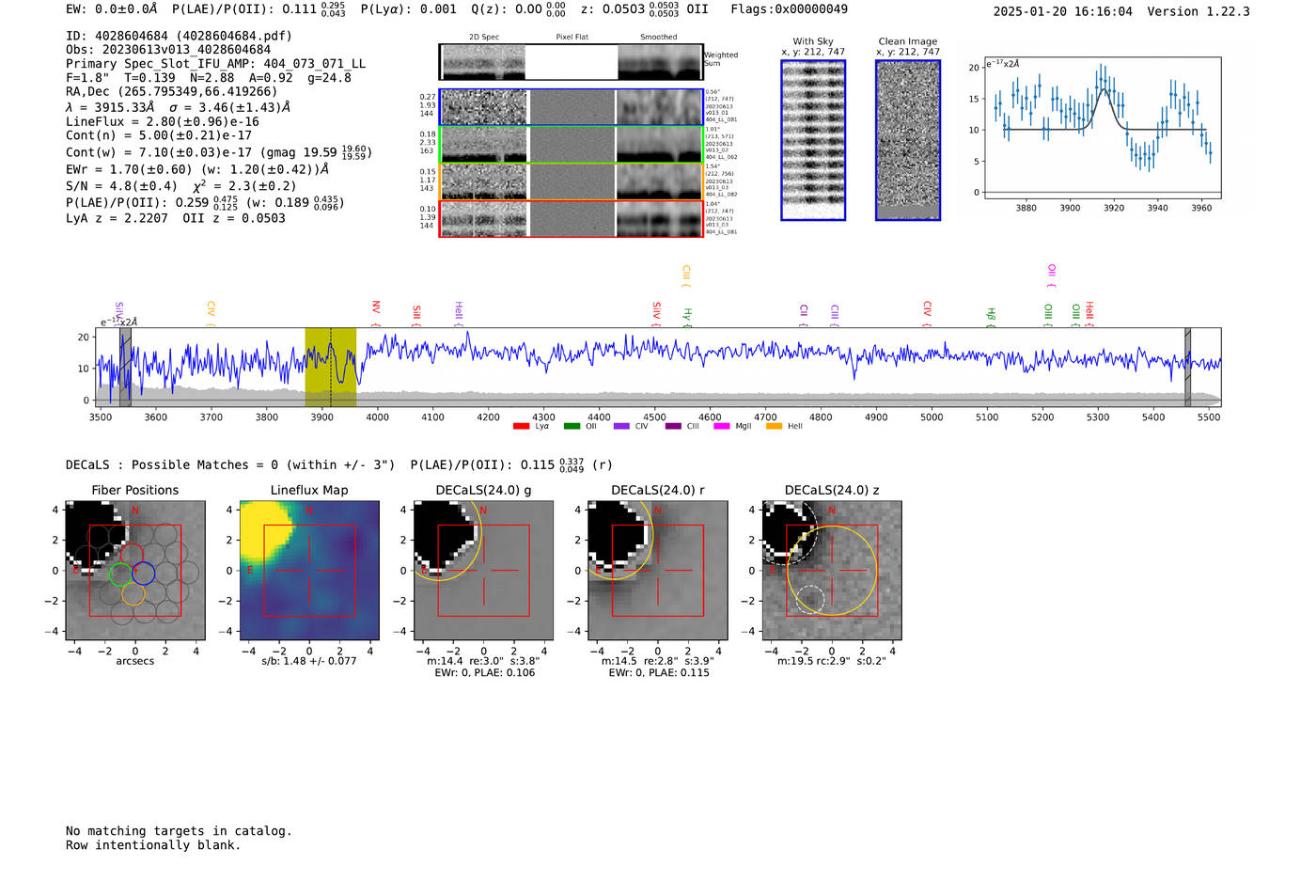1316x896 pixels.
Task: Click the orange HeII legend swatch
Action: pos(774,427)
